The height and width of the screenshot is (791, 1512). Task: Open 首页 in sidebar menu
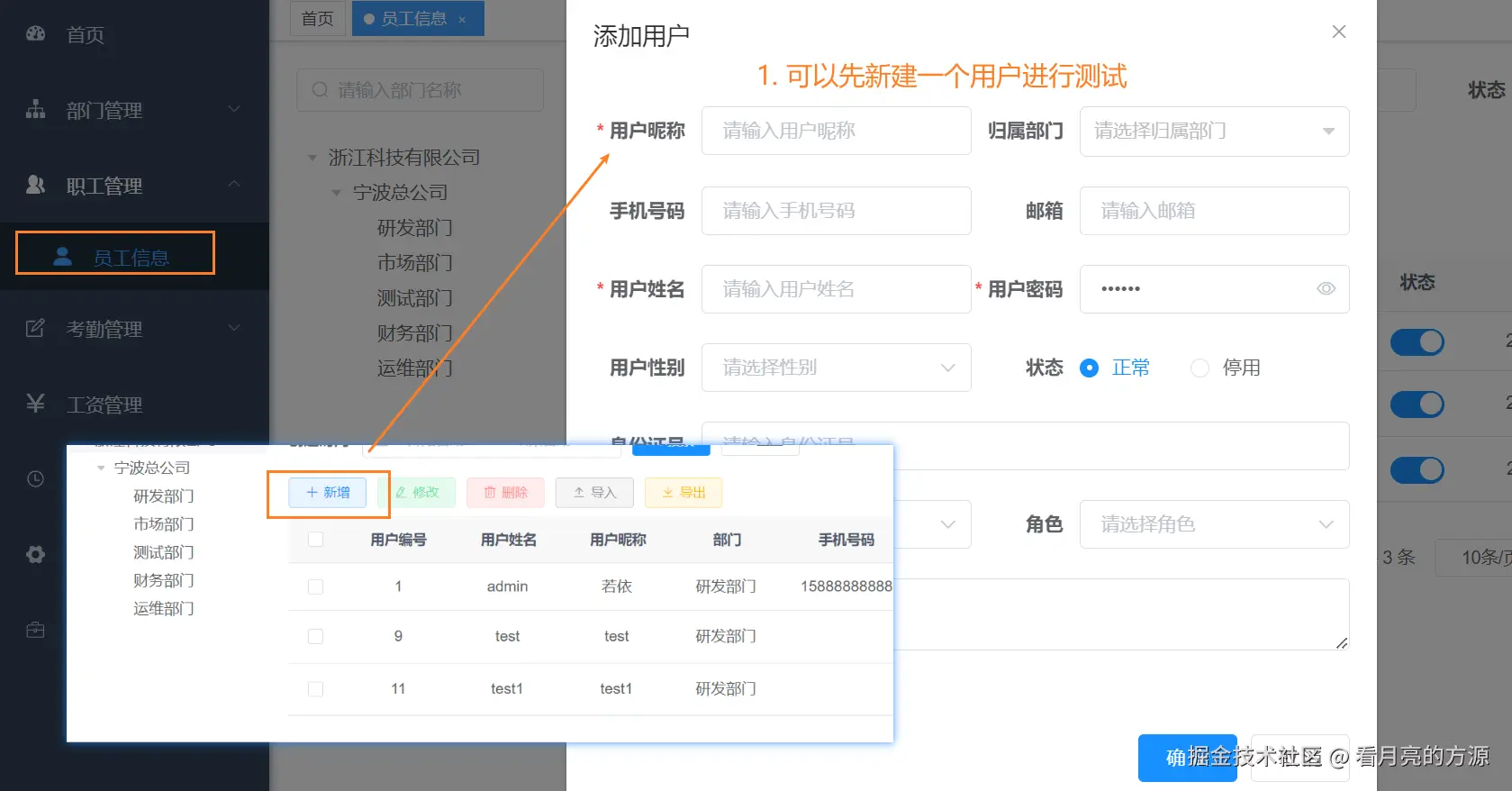point(134,34)
